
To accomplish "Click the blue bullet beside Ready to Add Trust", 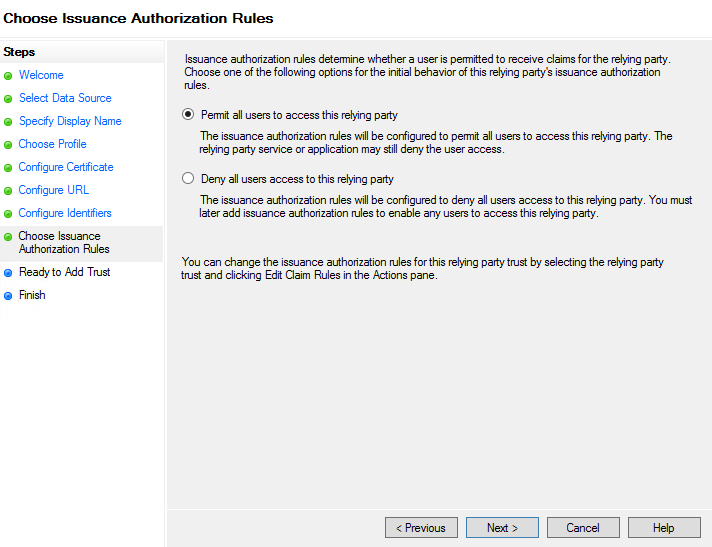I will (8, 273).
